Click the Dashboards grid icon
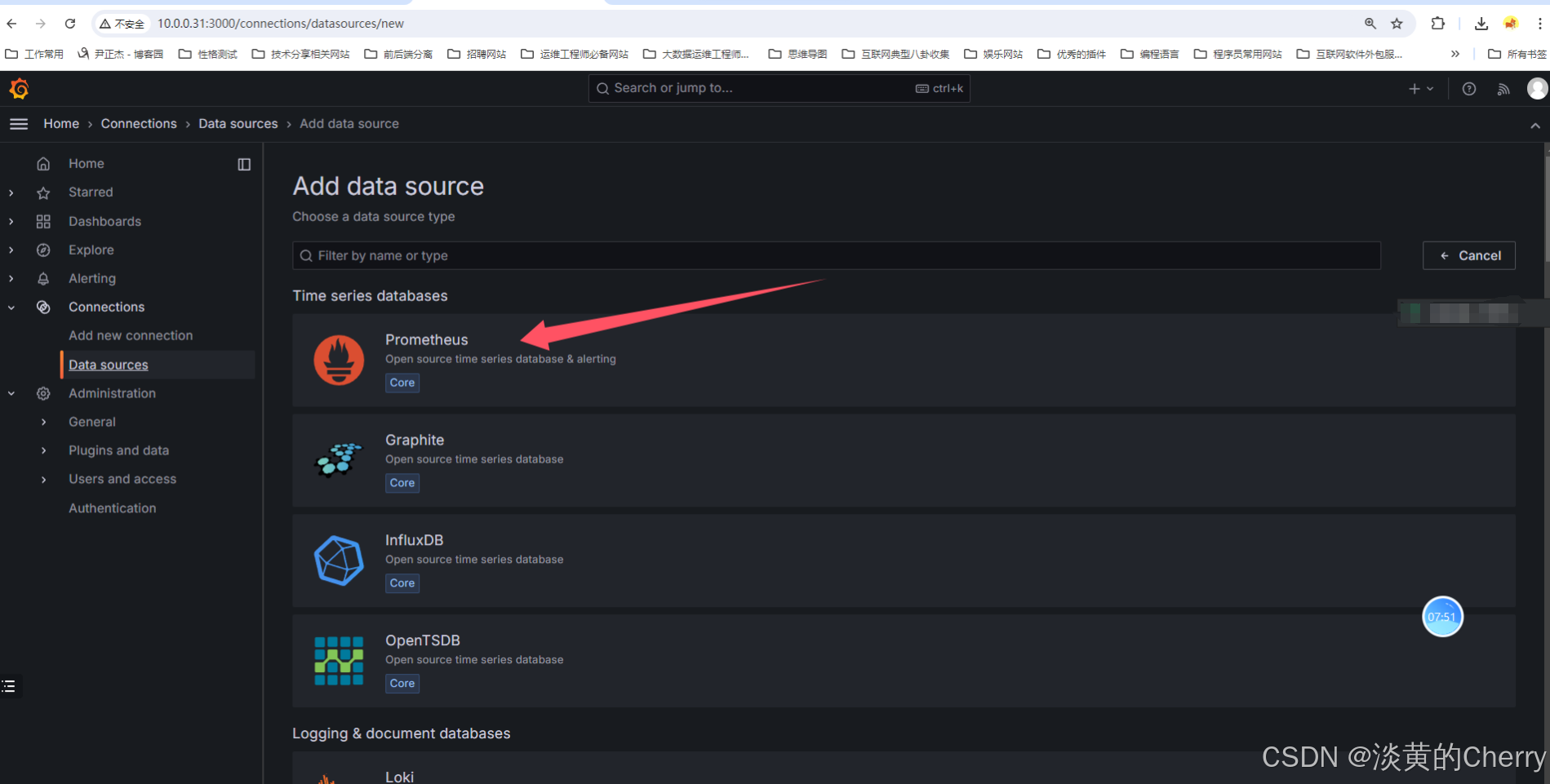This screenshot has height=784, width=1550. 43,221
